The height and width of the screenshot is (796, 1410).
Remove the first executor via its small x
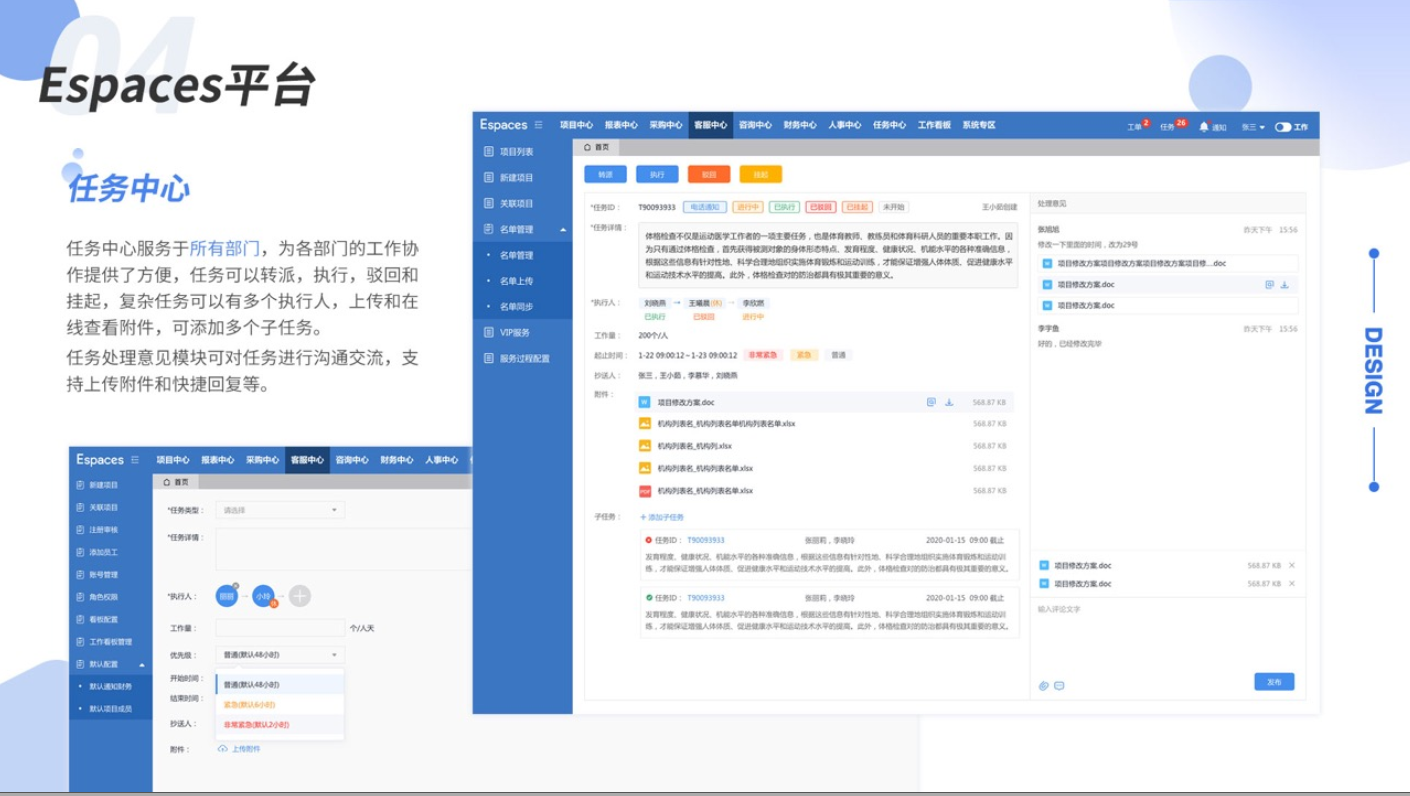[236, 586]
